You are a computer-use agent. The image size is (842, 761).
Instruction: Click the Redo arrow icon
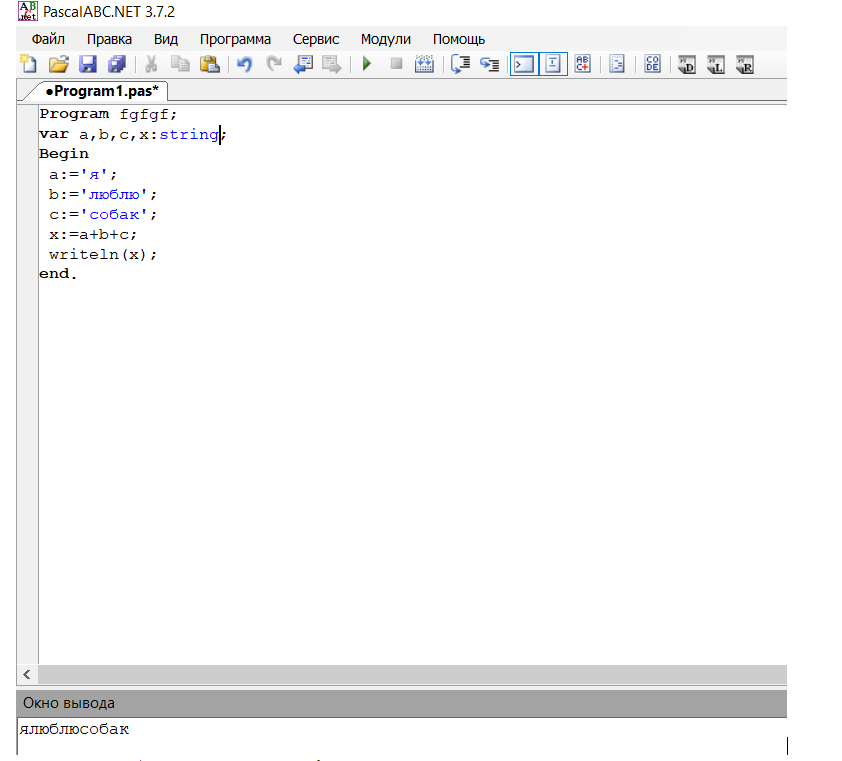pos(274,64)
